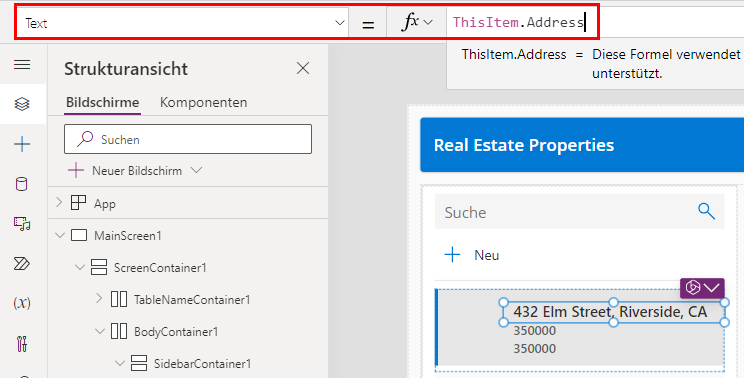This screenshot has height=378, width=744.
Task: Click the search icon in app Suche field
Action: pos(706,211)
